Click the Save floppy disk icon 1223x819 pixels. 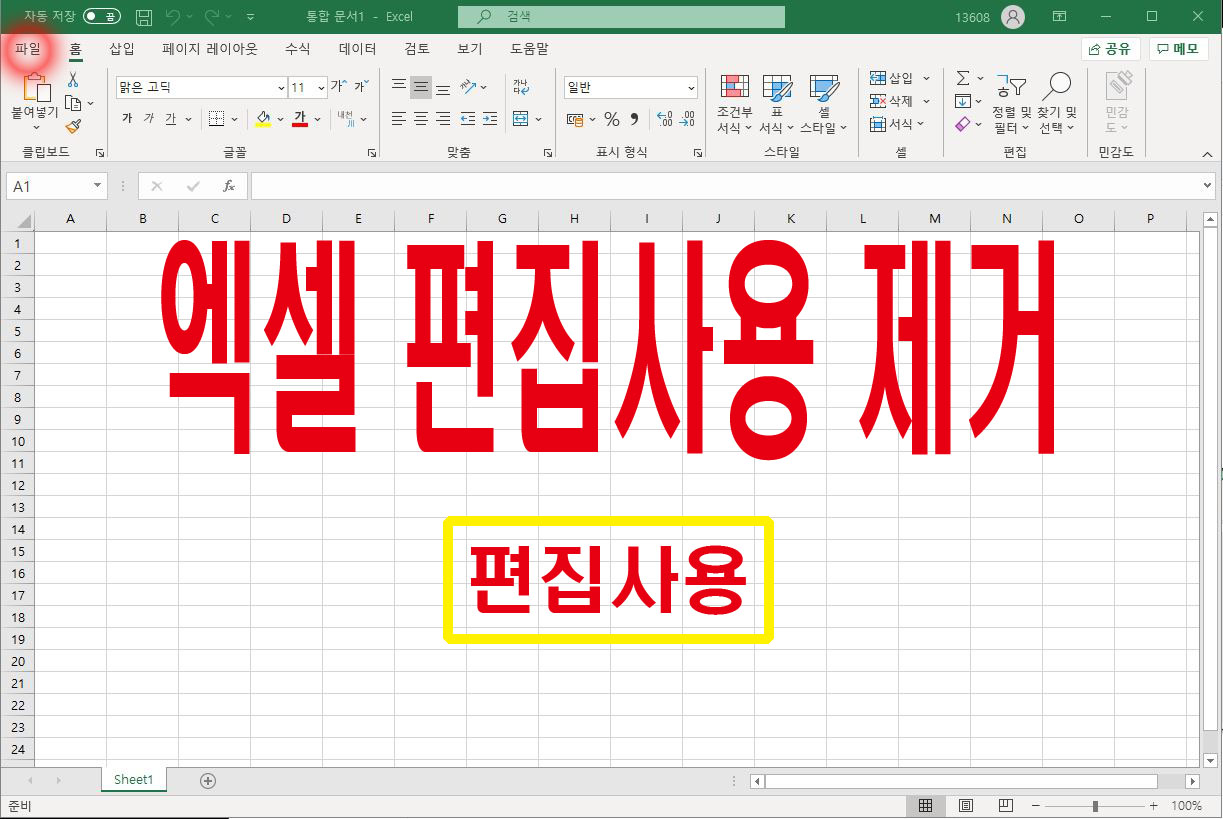pyautogui.click(x=144, y=17)
